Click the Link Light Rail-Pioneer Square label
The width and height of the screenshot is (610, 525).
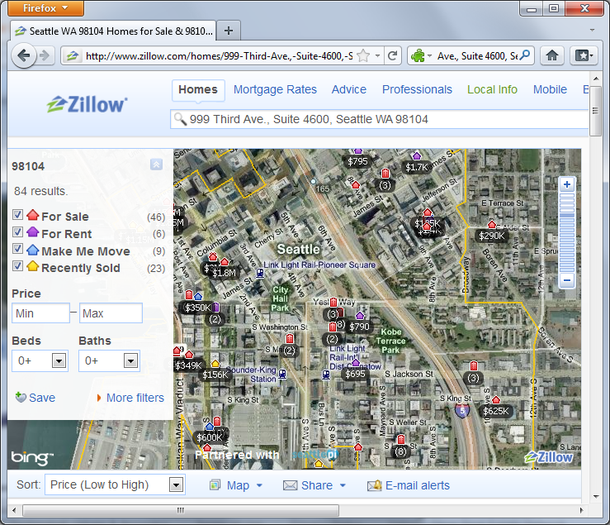click(x=319, y=265)
